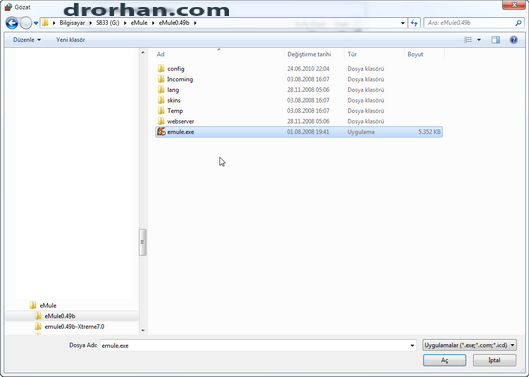Click the Temp folder name

[175, 111]
